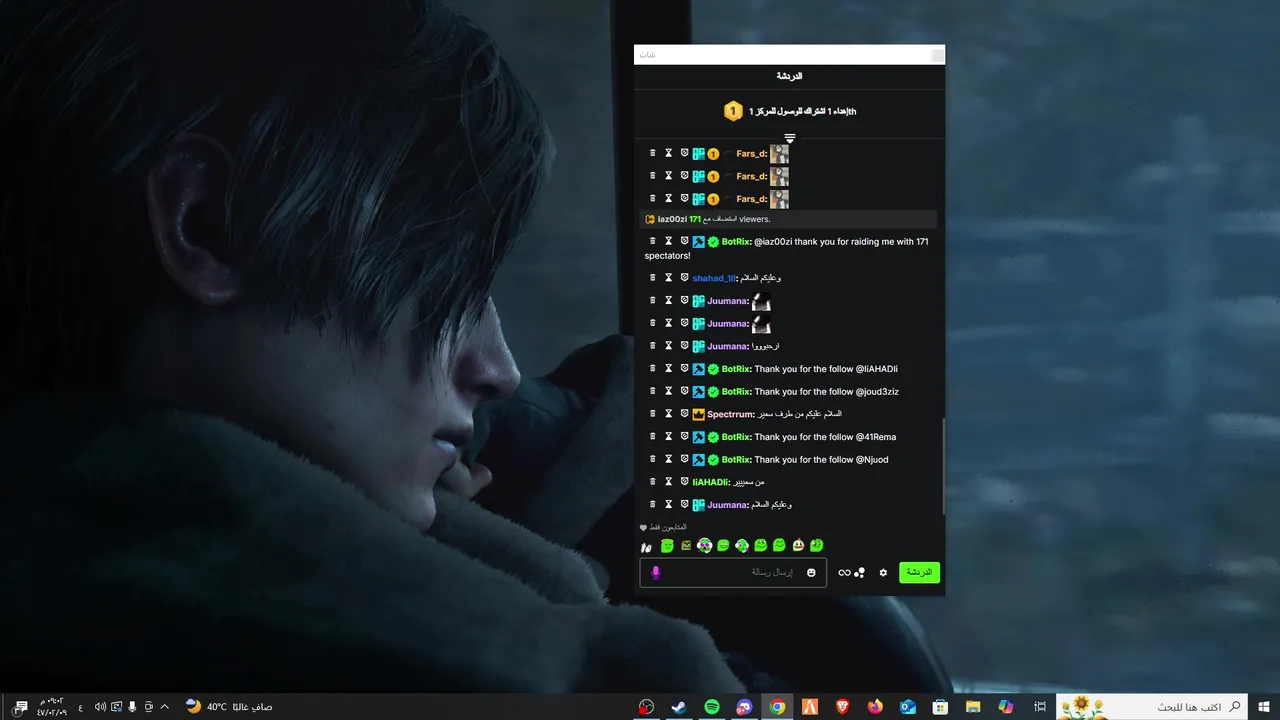Open Outlook from the taskbar
Image resolution: width=1280 pixels, height=720 pixels.
coord(908,707)
